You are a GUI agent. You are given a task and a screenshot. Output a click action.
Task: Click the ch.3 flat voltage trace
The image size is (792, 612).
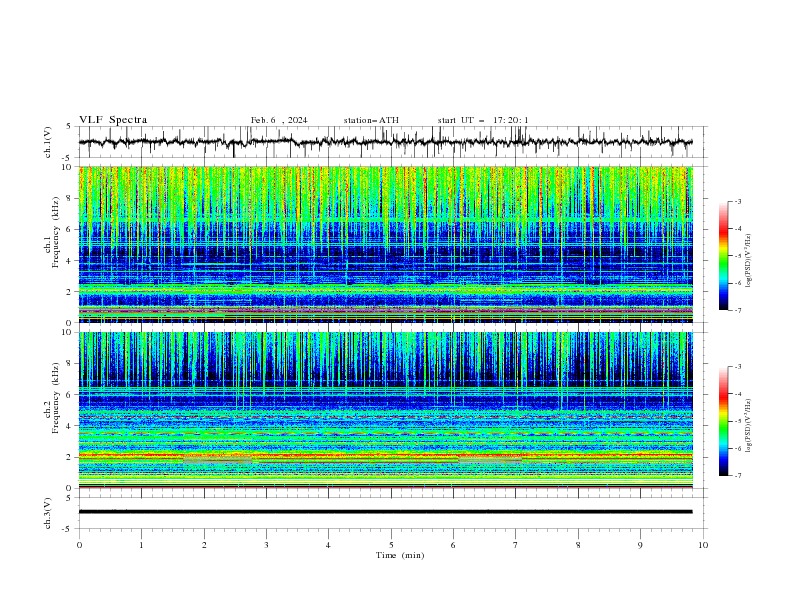(x=385, y=512)
